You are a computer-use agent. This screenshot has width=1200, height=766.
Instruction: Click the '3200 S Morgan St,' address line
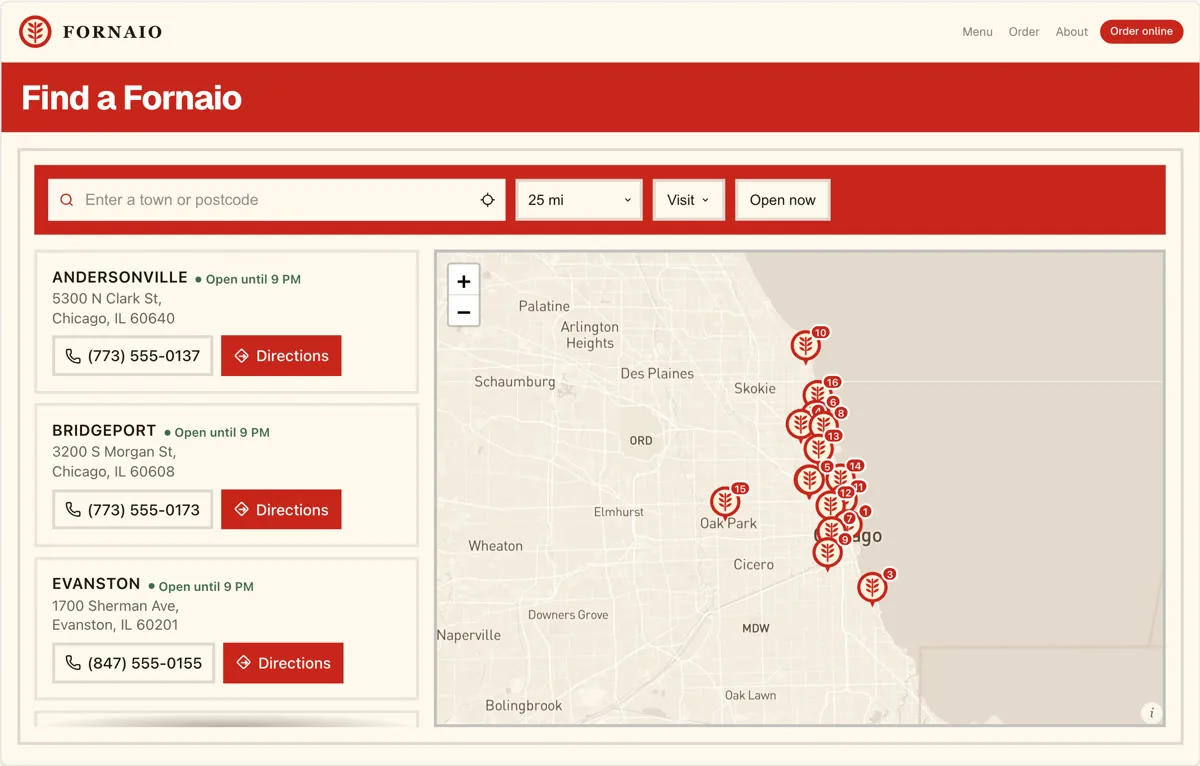point(114,452)
